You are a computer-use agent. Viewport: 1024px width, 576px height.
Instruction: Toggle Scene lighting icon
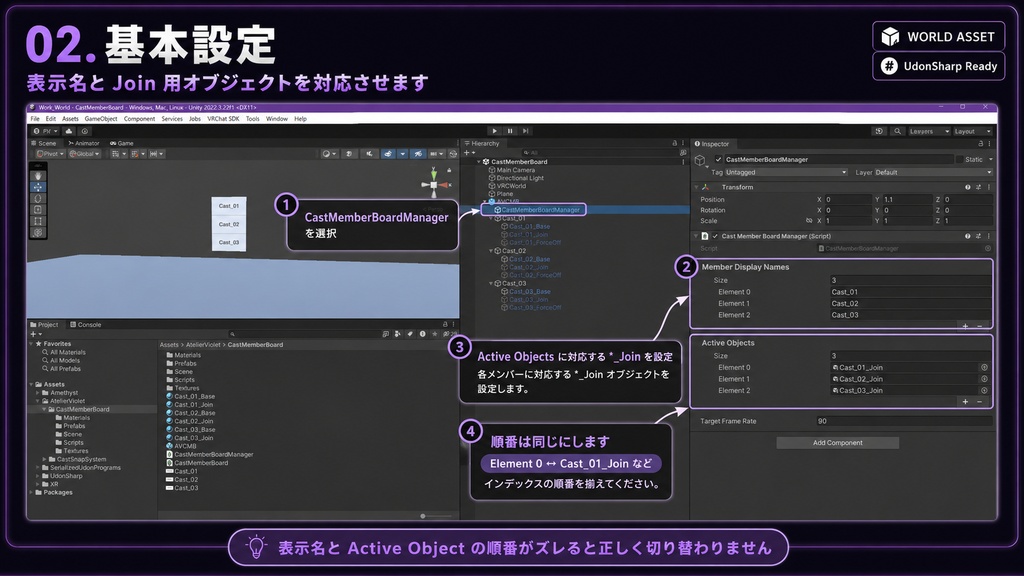click(369, 154)
